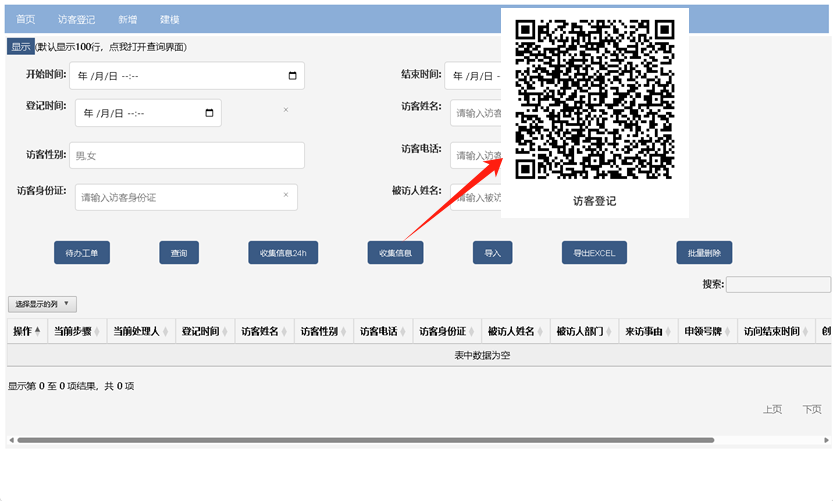
Task: Click the 访客性别 input field
Action: click(186, 155)
